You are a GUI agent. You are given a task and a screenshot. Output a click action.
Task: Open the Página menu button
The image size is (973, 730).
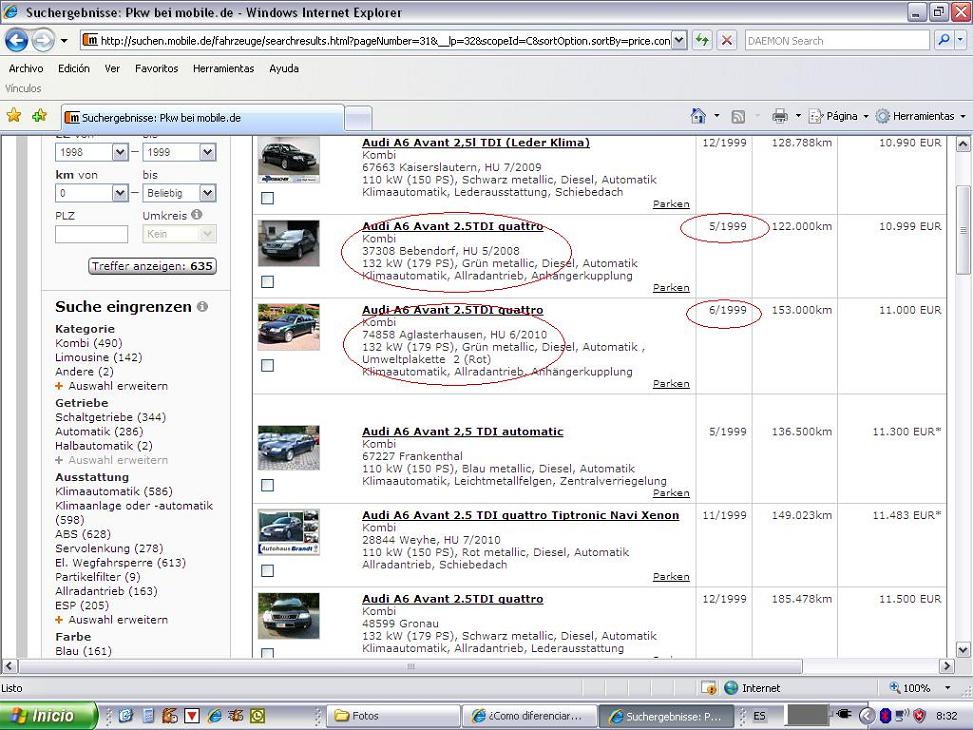(x=838, y=116)
